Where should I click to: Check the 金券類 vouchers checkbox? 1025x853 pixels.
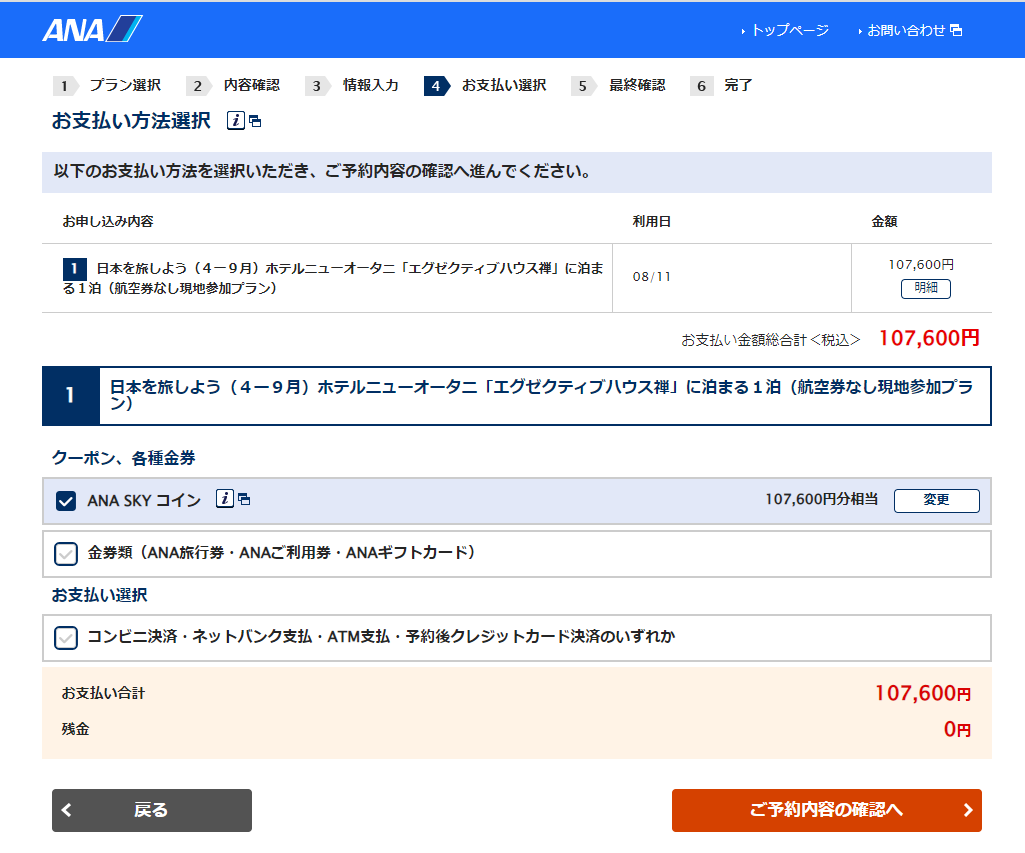(x=66, y=554)
